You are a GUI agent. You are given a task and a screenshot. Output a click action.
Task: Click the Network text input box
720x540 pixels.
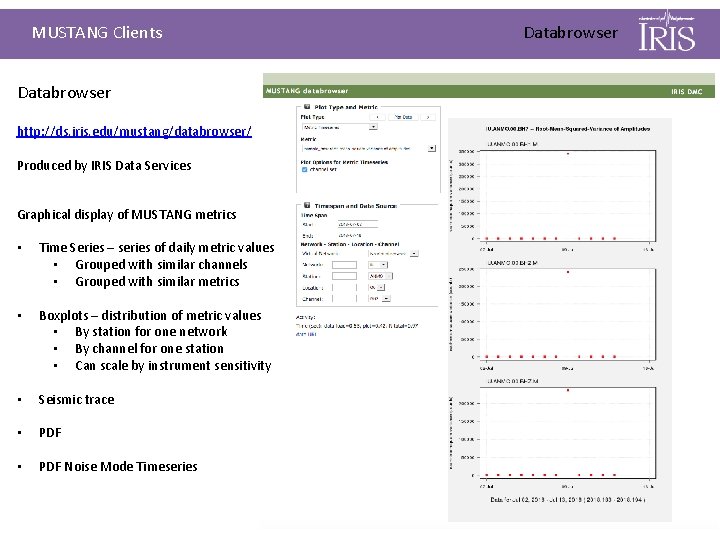tap(344, 265)
